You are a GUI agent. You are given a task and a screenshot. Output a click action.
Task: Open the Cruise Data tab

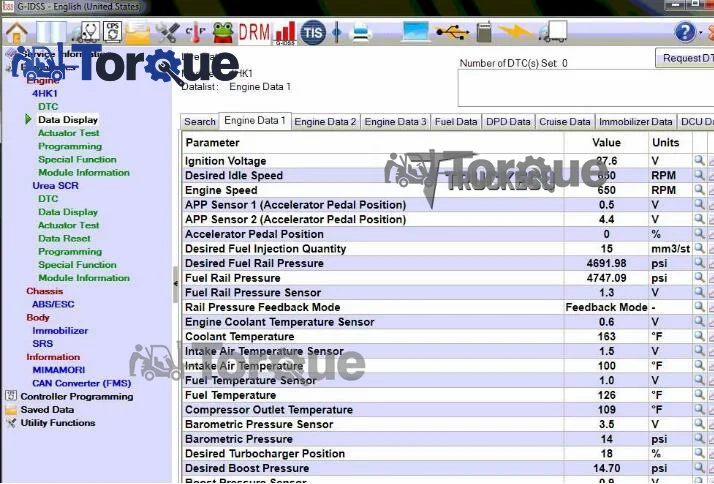pyautogui.click(x=565, y=122)
